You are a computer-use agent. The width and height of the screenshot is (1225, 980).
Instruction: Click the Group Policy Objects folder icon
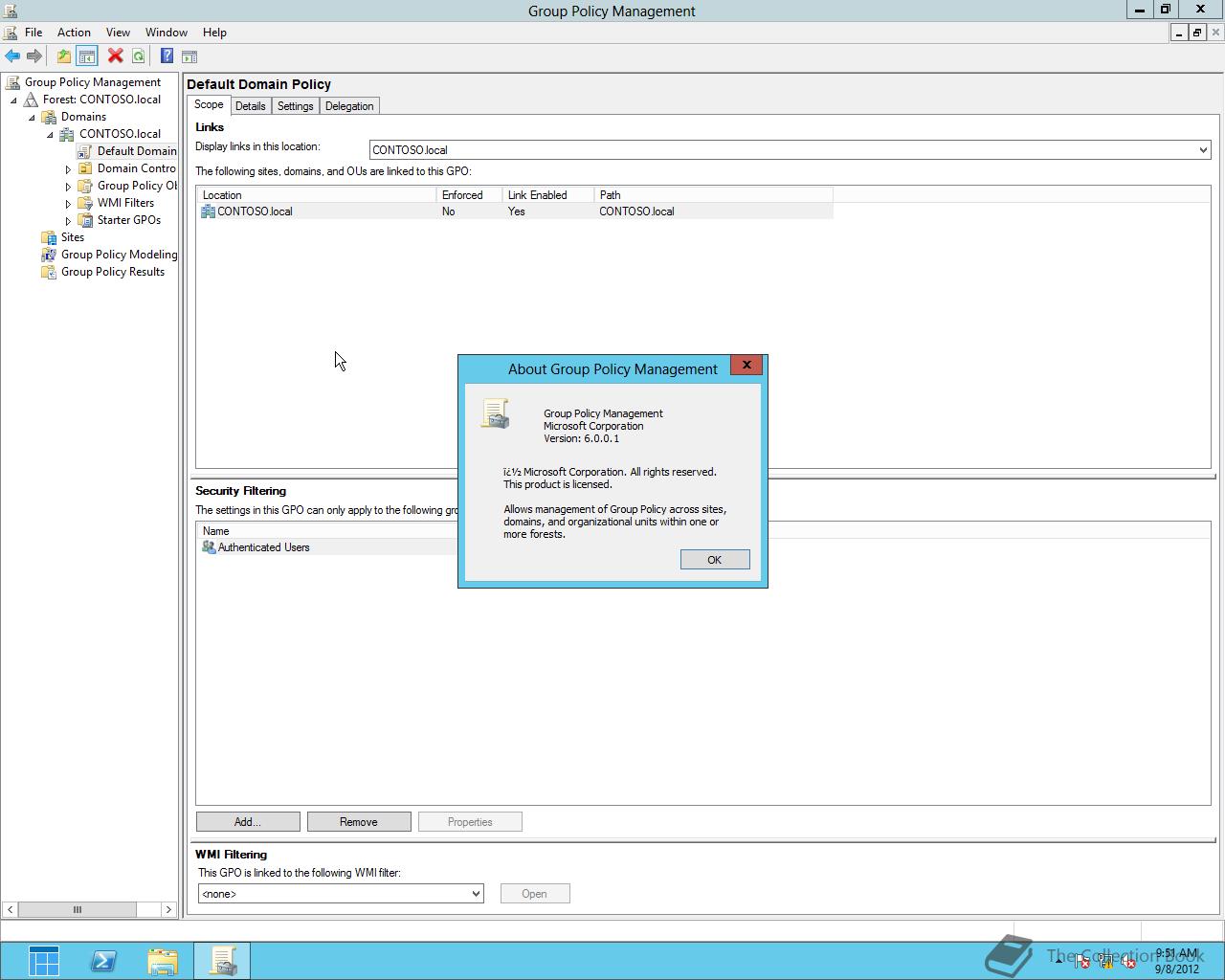86,186
